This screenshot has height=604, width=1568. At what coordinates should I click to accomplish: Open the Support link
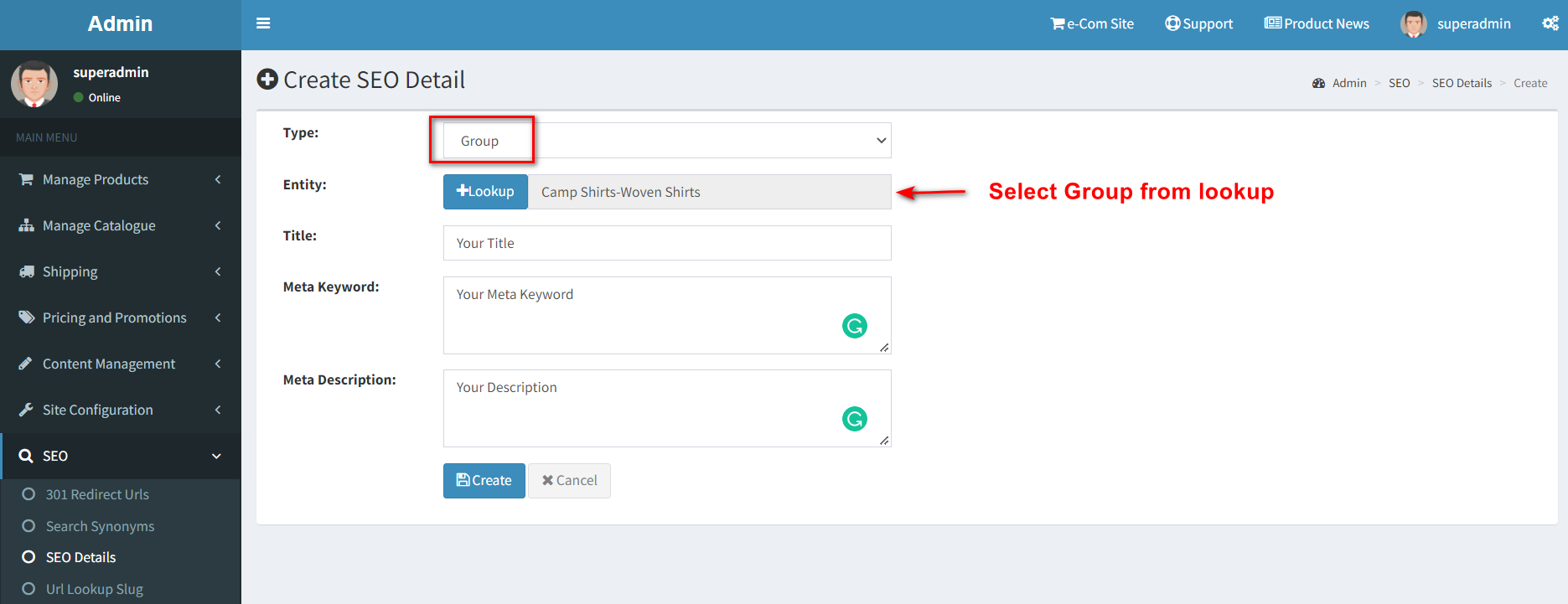tap(1199, 23)
